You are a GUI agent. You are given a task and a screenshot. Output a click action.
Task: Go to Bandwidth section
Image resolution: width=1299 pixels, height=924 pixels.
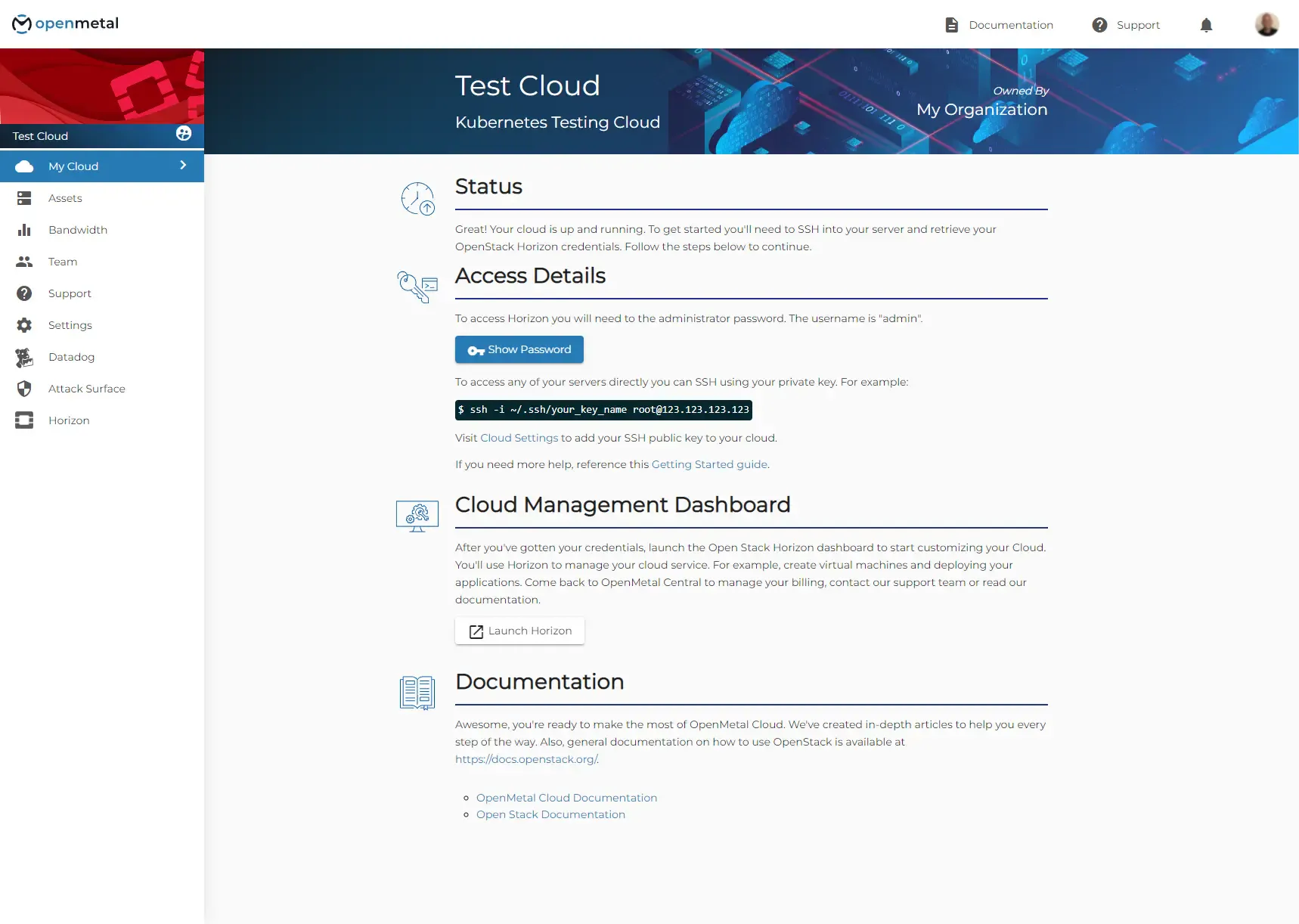(102, 230)
